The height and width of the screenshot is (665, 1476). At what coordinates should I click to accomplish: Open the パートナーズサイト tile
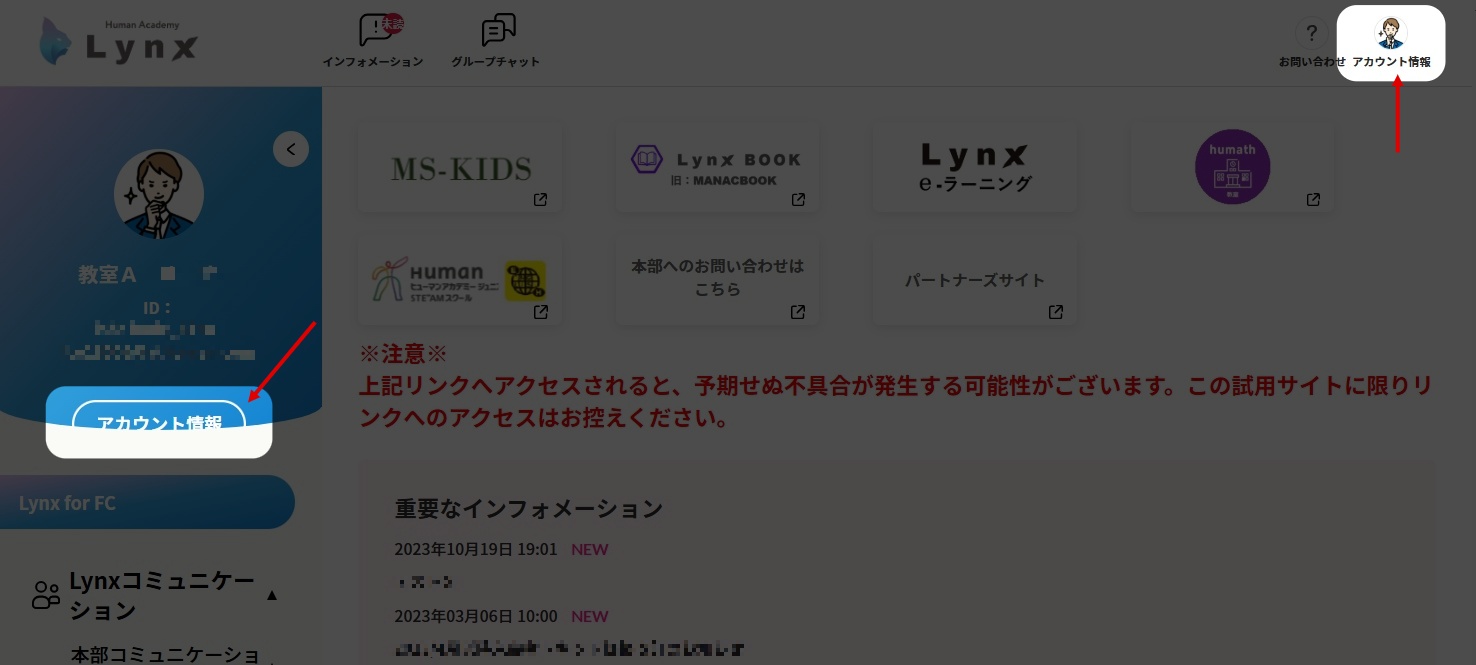coord(975,281)
